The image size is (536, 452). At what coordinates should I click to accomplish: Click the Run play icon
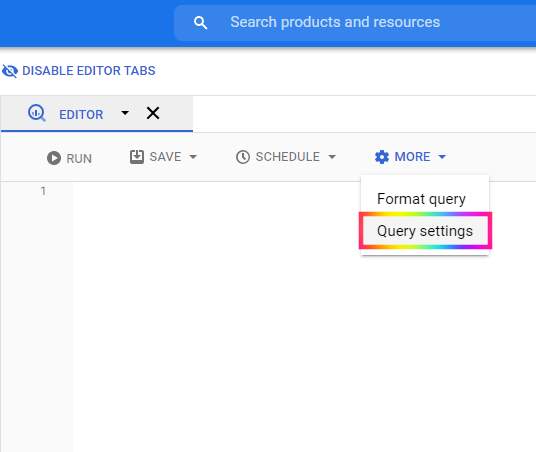(x=54, y=158)
